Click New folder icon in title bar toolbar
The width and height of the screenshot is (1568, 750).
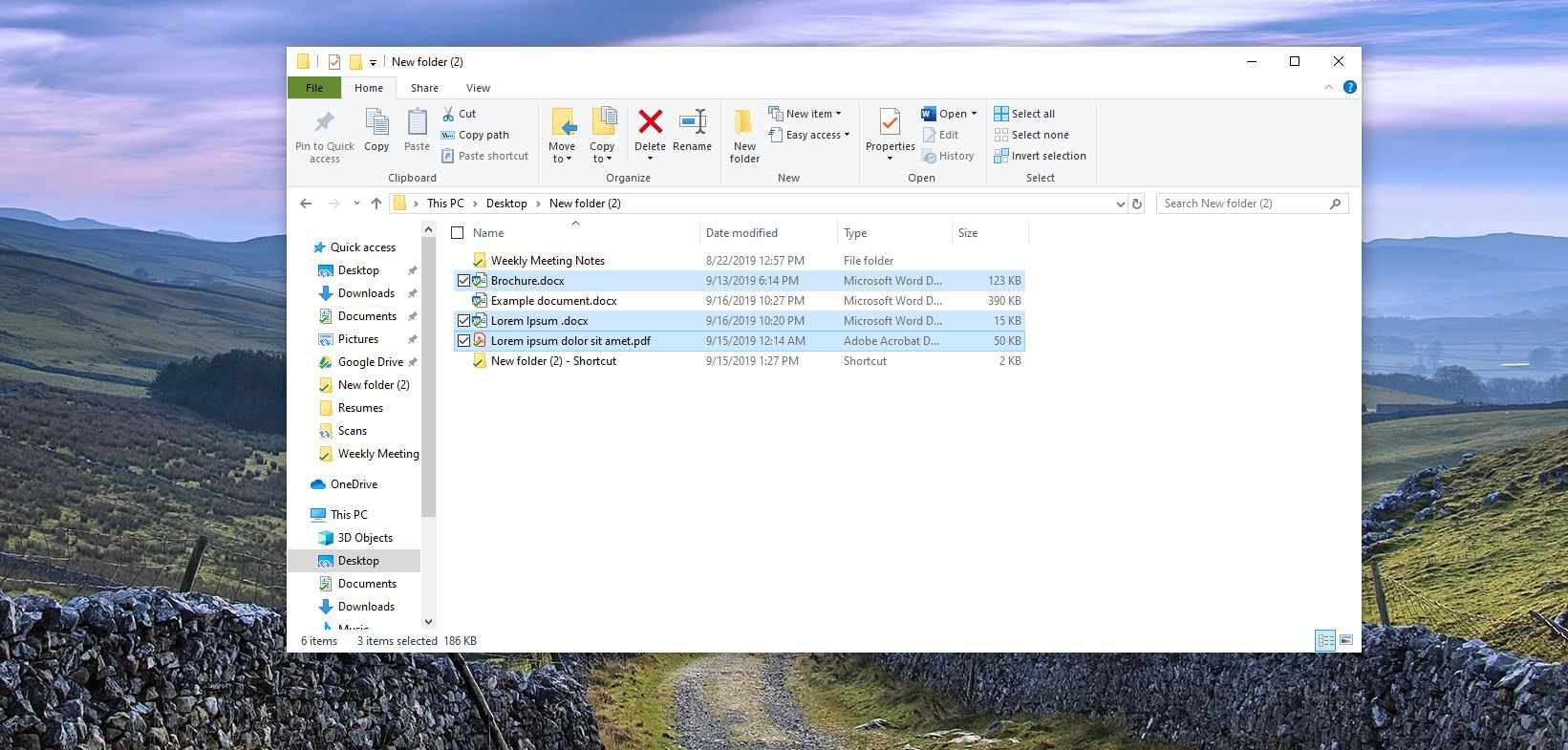pyautogui.click(x=354, y=62)
